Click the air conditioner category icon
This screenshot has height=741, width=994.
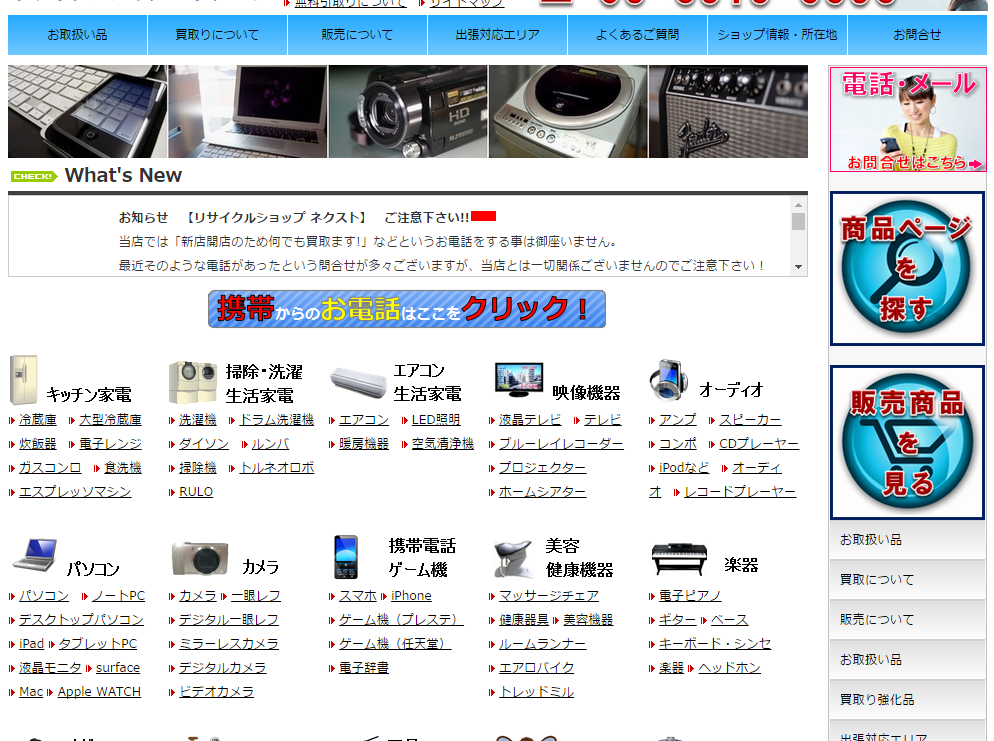pyautogui.click(x=358, y=382)
